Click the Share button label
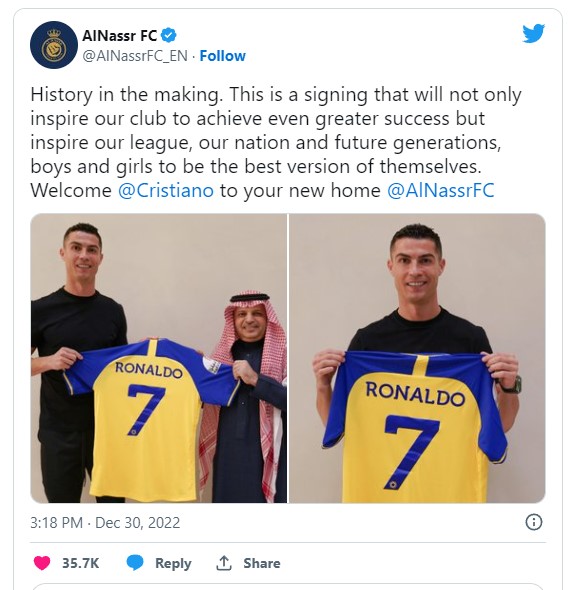The width and height of the screenshot is (574, 590). 262,563
